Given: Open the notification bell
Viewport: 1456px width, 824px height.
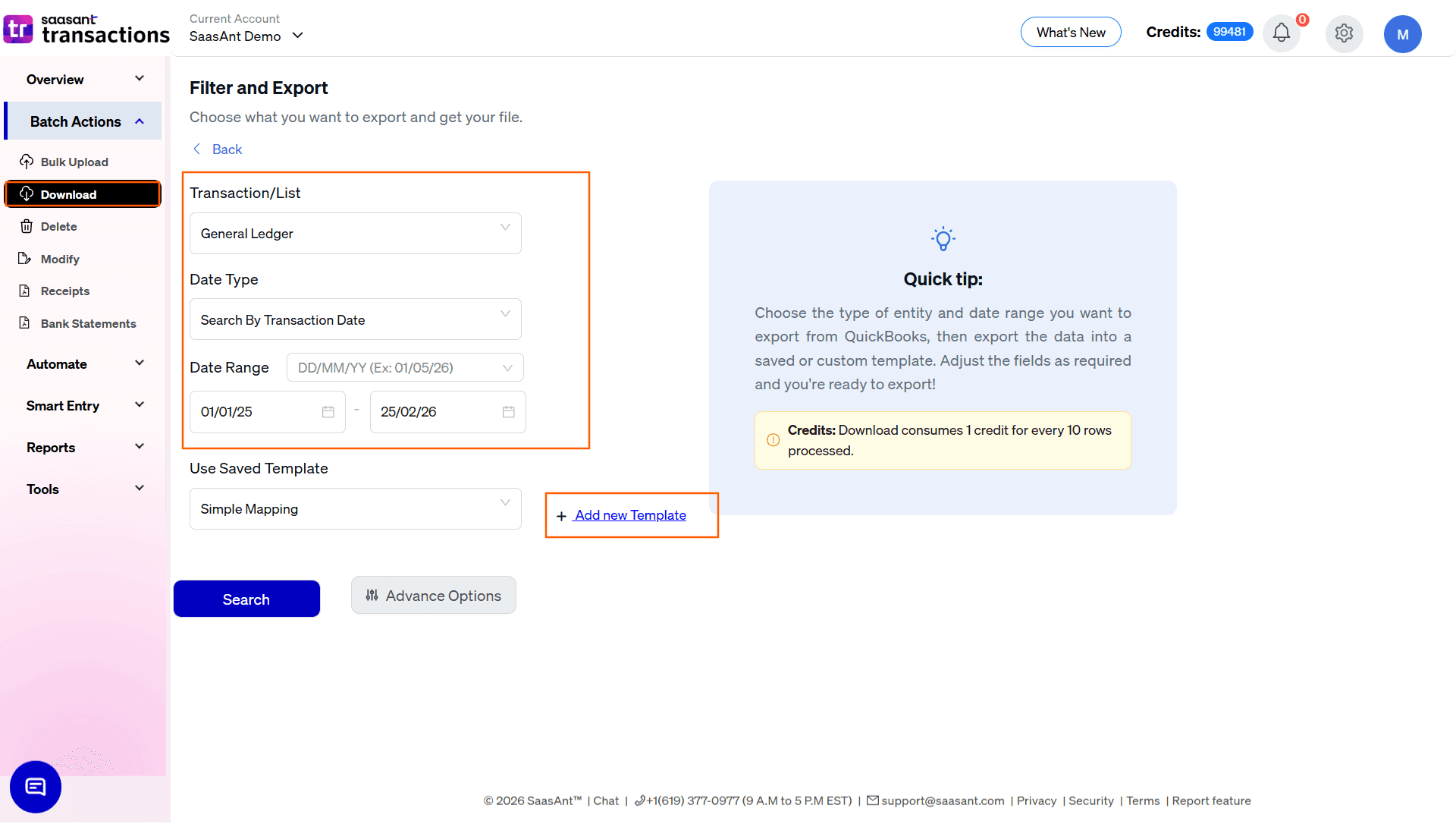Looking at the screenshot, I should [1282, 33].
